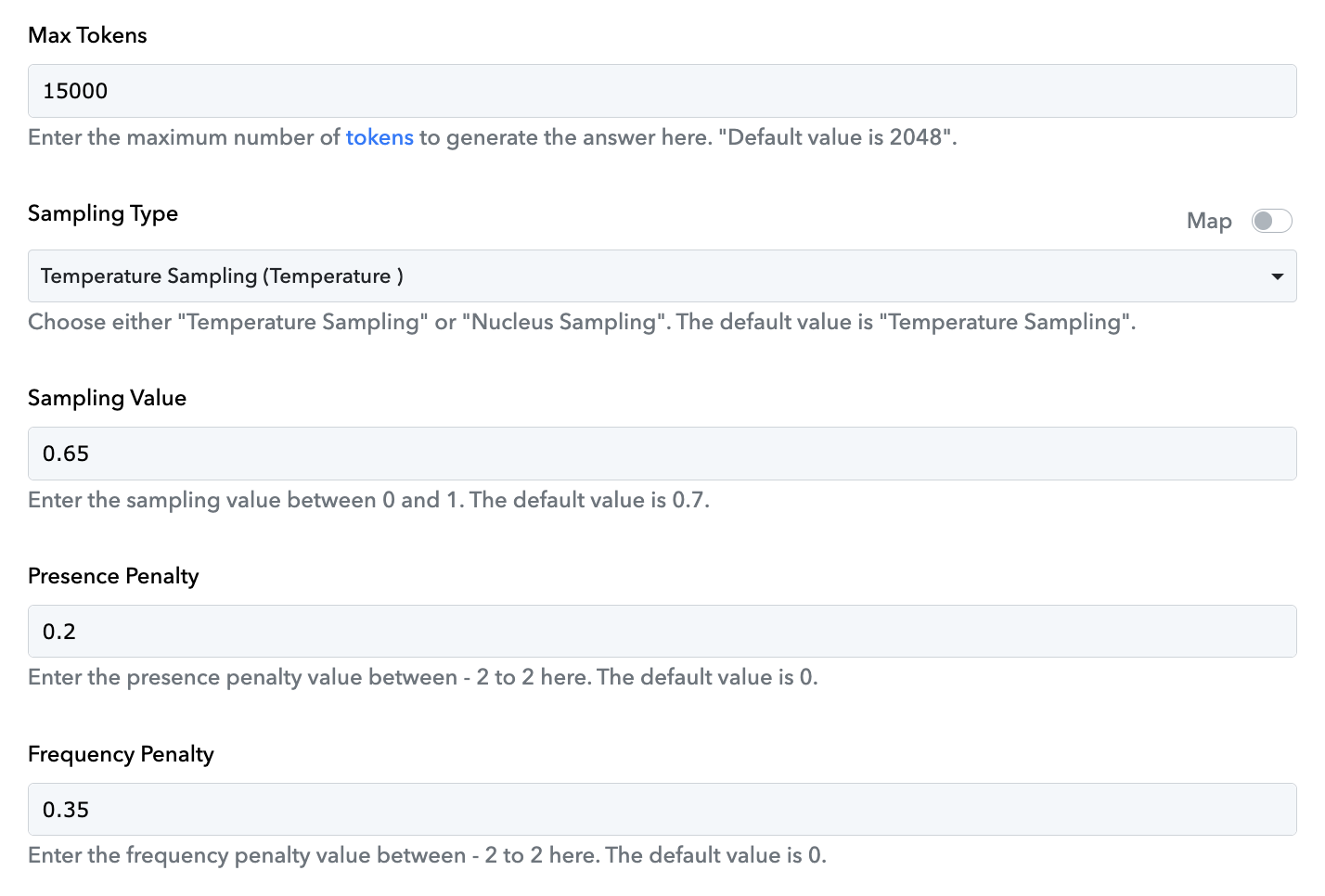1325x896 pixels.
Task: Click the hint mentioning default value 0.7
Action: coord(368,500)
